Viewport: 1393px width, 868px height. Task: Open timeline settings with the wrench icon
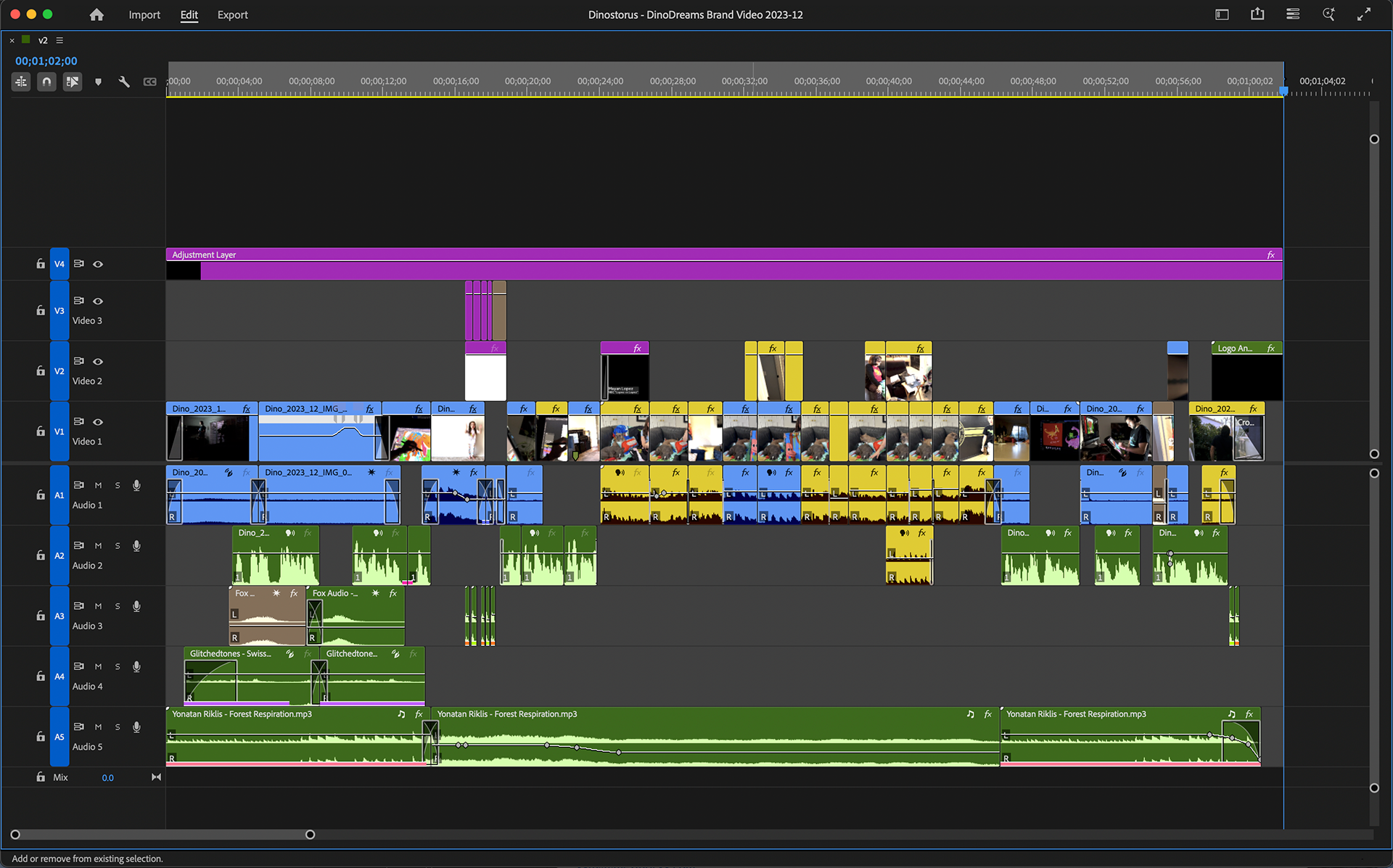(x=123, y=81)
